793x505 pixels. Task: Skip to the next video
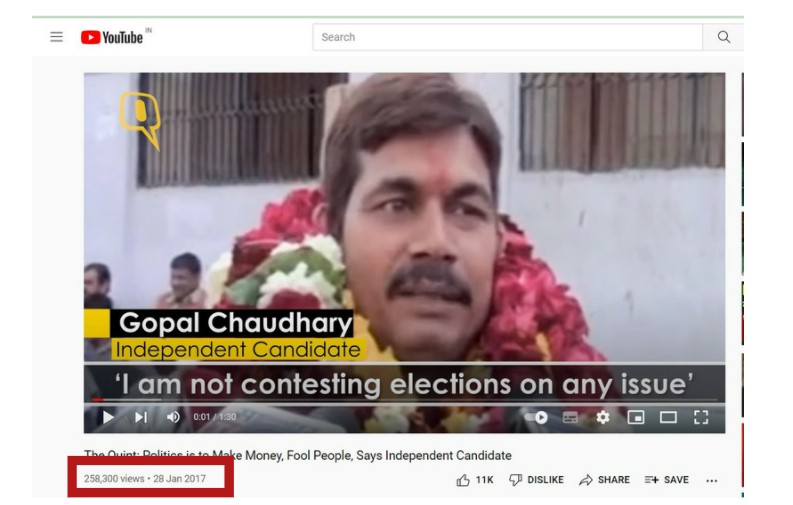141,417
